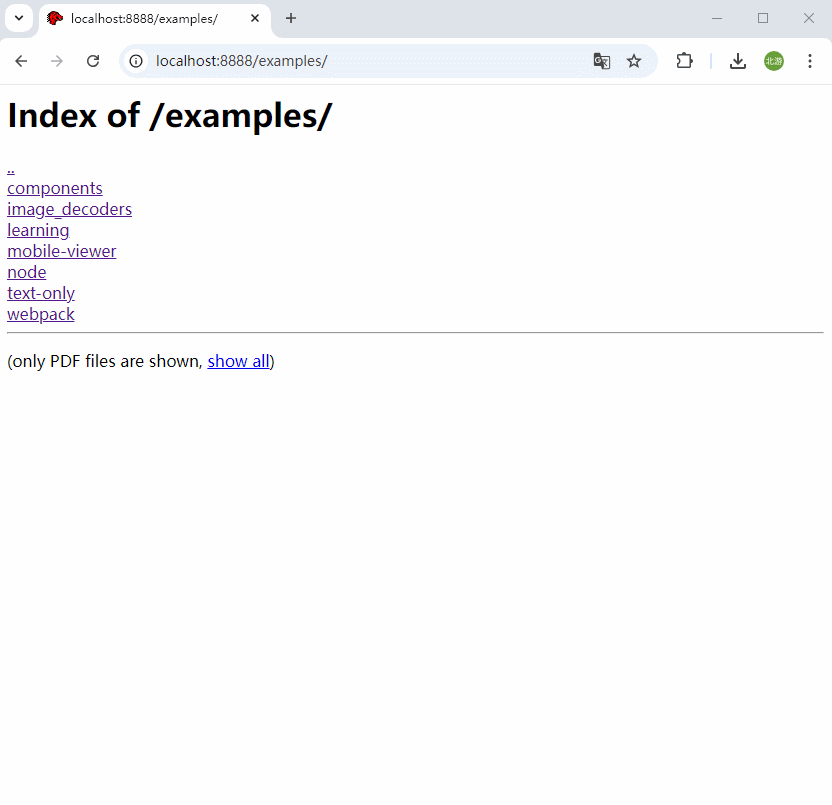Click the 'only PDF files are shown' text

[x=105, y=361]
